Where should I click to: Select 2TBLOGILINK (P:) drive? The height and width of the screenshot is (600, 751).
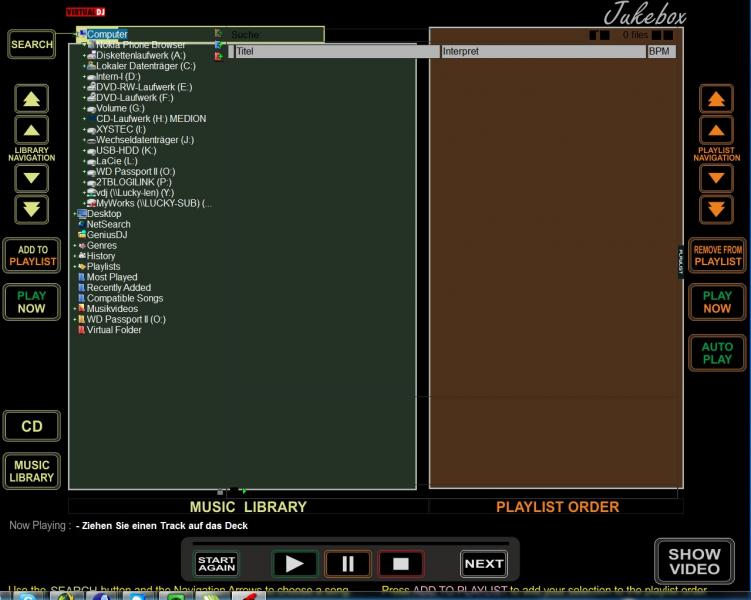tap(133, 182)
